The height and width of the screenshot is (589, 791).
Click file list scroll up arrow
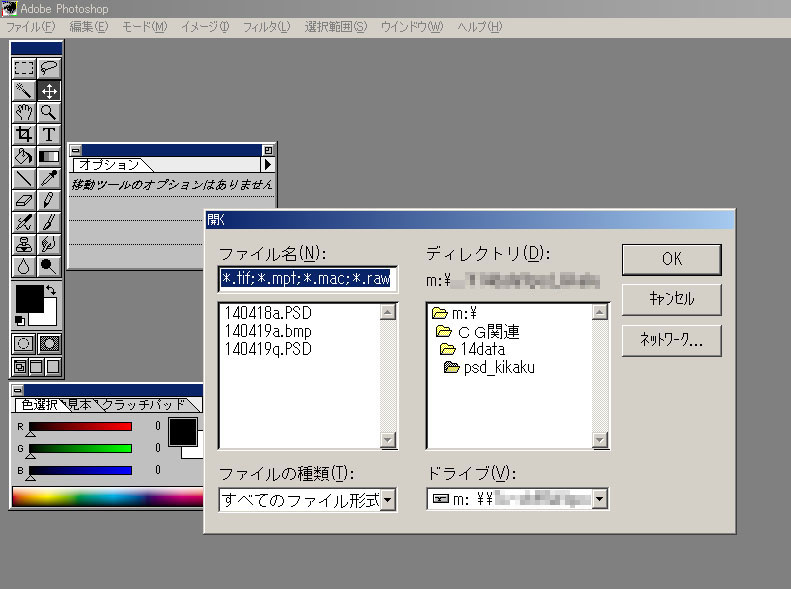tap(387, 312)
